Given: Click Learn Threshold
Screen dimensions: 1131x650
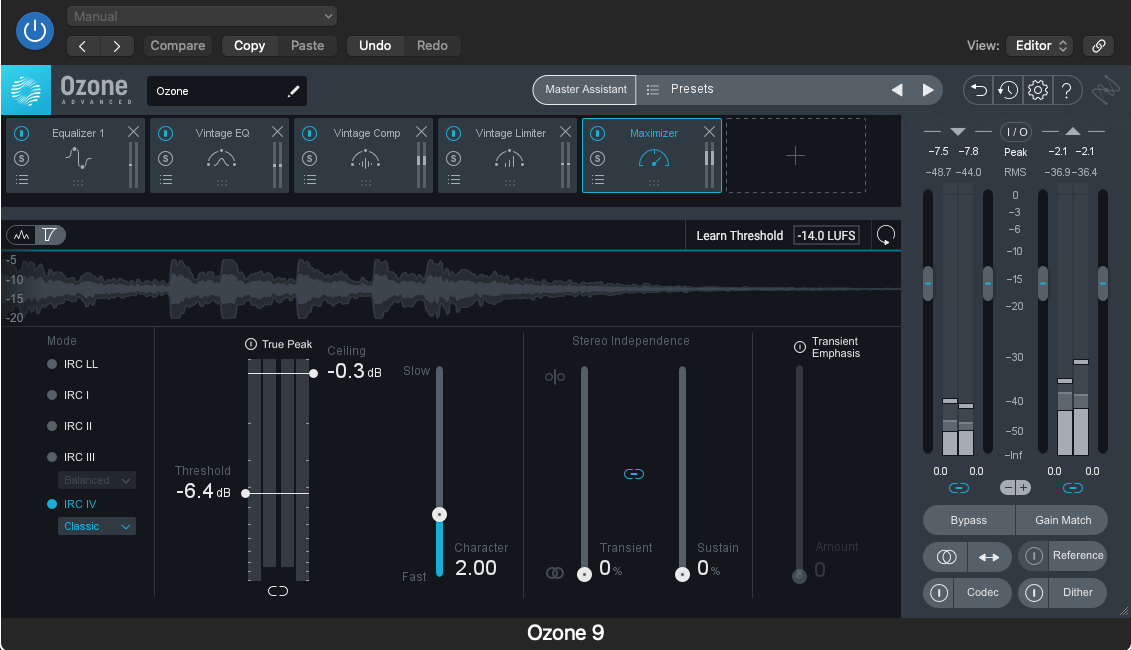Looking at the screenshot, I should 739,235.
